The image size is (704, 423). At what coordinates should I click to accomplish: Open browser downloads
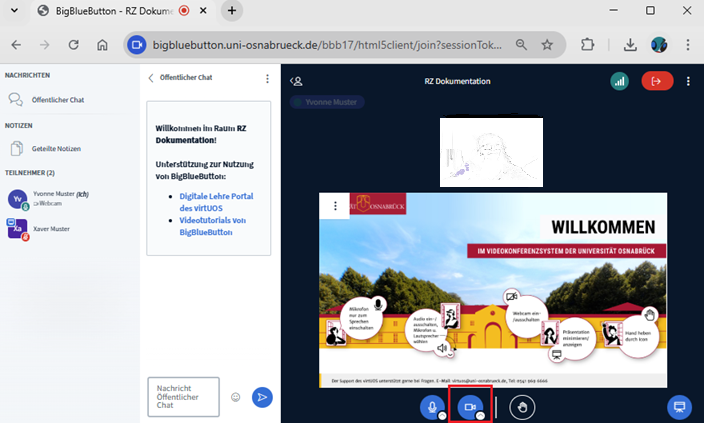tap(630, 45)
